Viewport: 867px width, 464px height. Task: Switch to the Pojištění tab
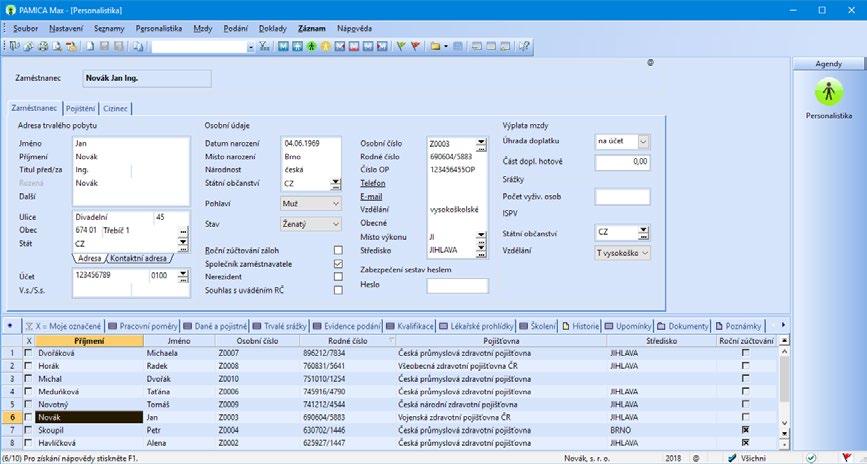coord(81,108)
